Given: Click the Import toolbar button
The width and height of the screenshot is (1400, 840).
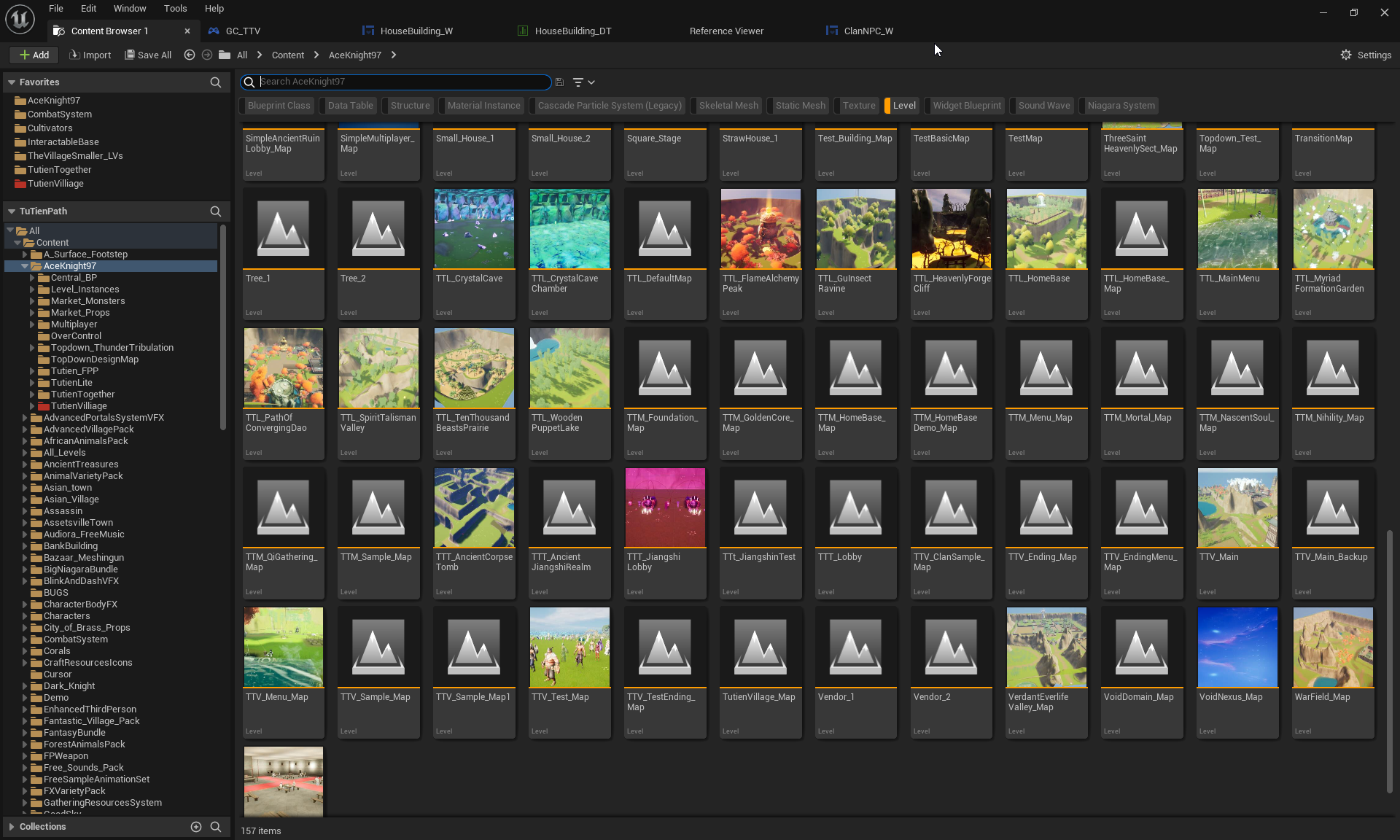Looking at the screenshot, I should 90,55.
